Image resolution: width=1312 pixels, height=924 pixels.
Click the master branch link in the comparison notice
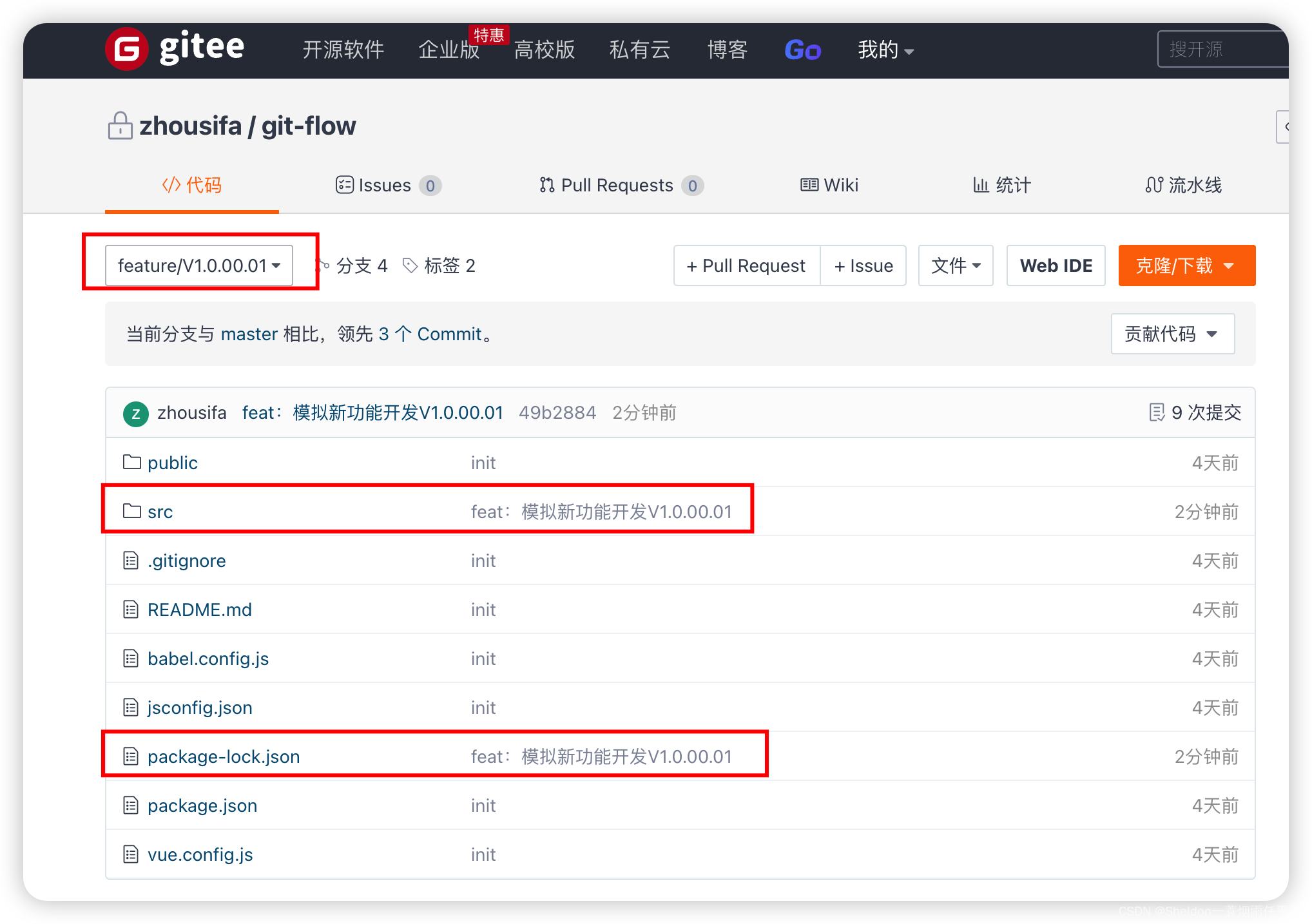tap(249, 334)
